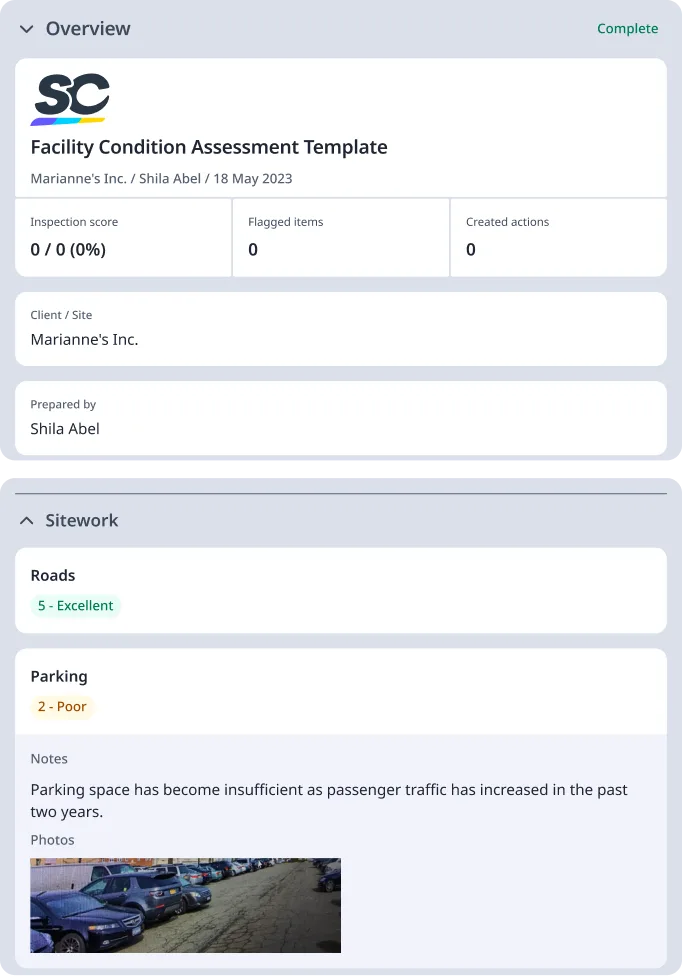Select the Client / Site field
Viewport: 682px width, 976px height.
click(x=340, y=329)
